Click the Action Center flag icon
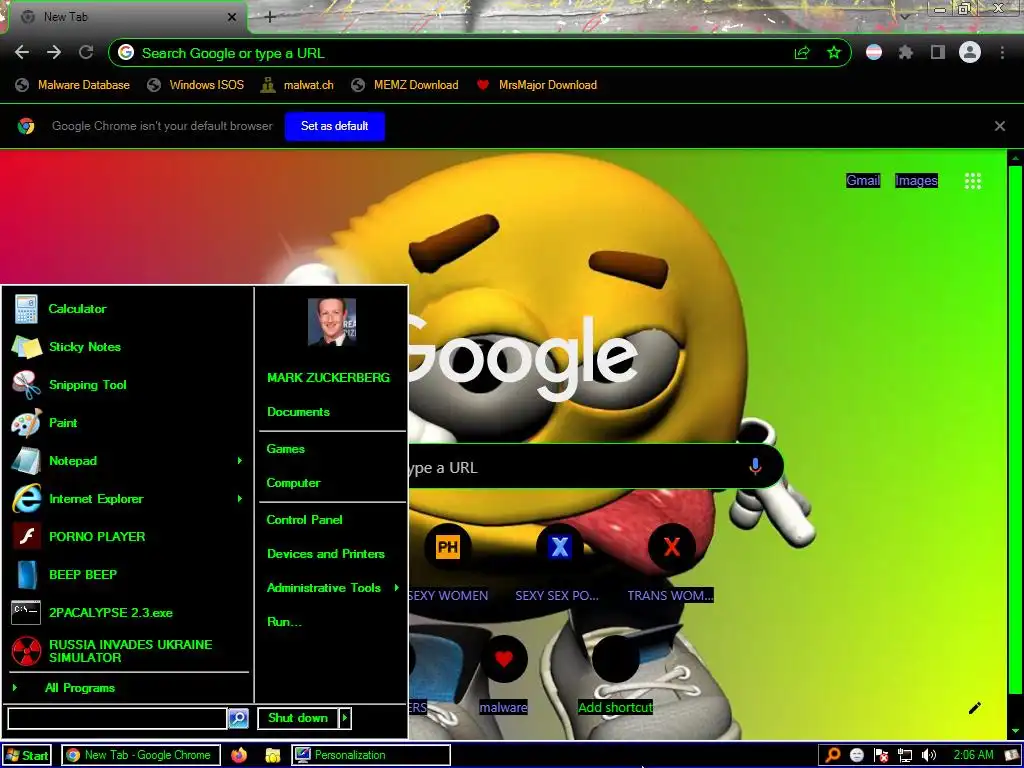Viewport: 1024px width, 768px height. (881, 756)
